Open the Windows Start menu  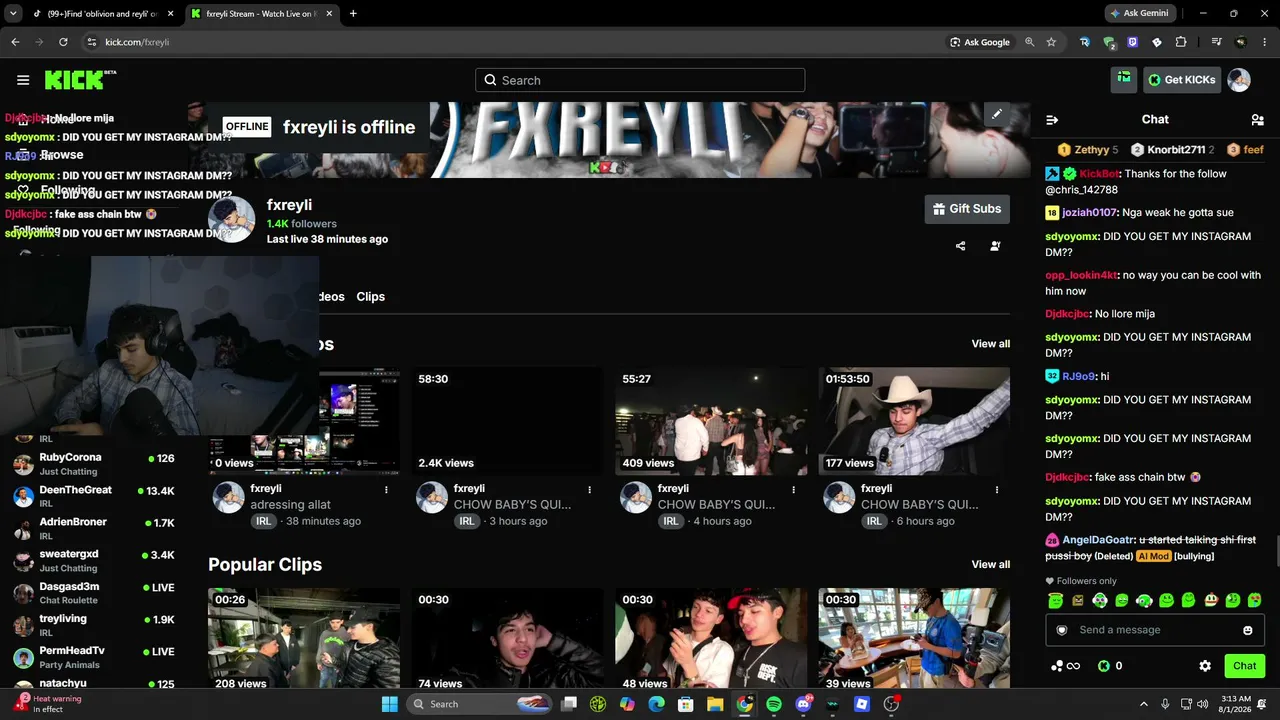coord(390,704)
